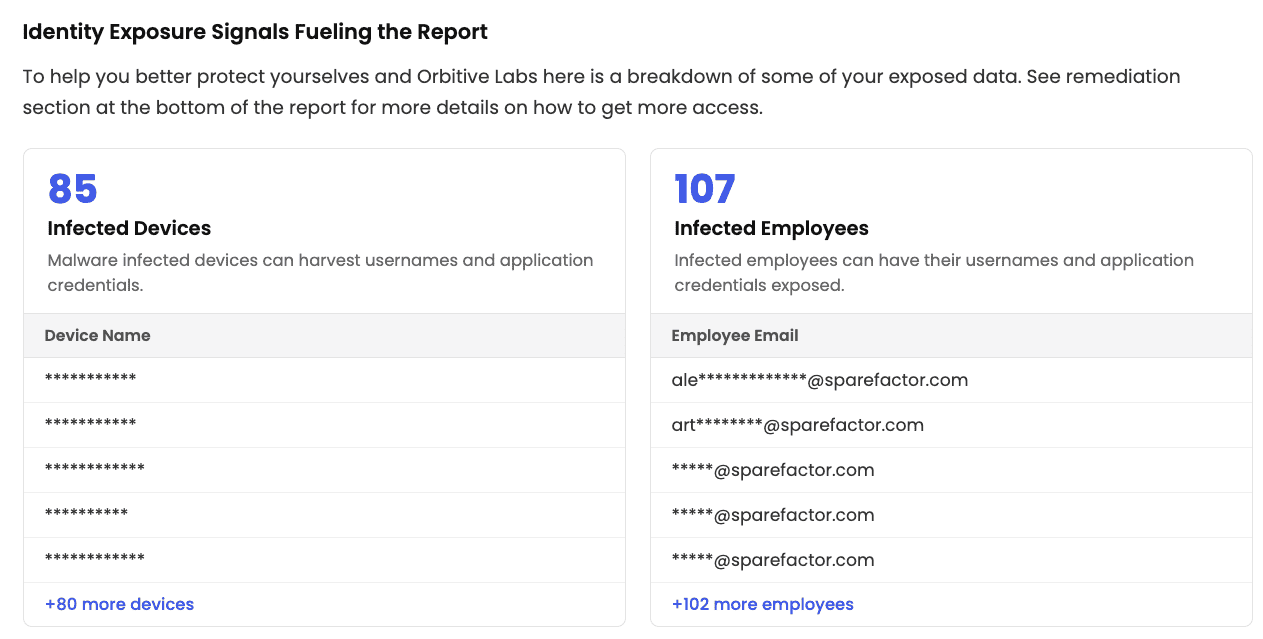Click the third masked device name row
1263x639 pixels.
tap(94, 470)
